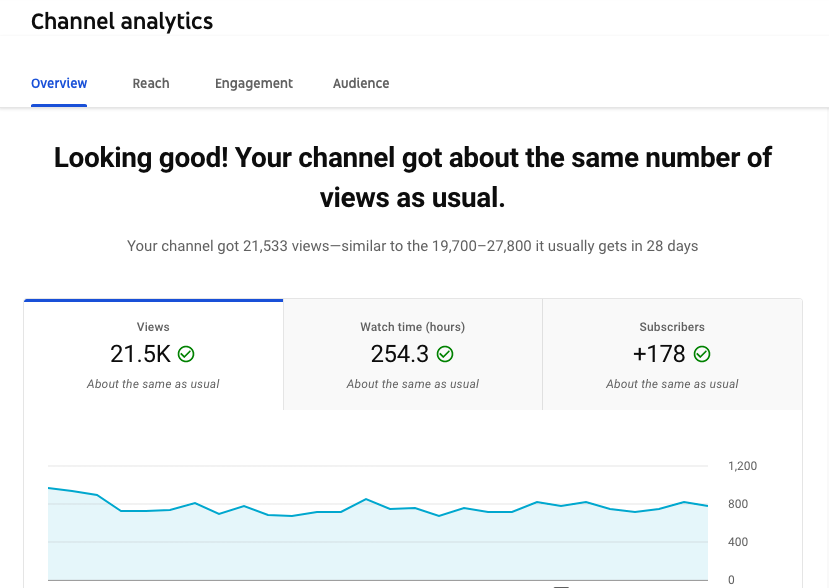Image resolution: width=829 pixels, height=588 pixels.
Task: Click the 1,200 y-axis label on chart
Action: click(x=742, y=466)
